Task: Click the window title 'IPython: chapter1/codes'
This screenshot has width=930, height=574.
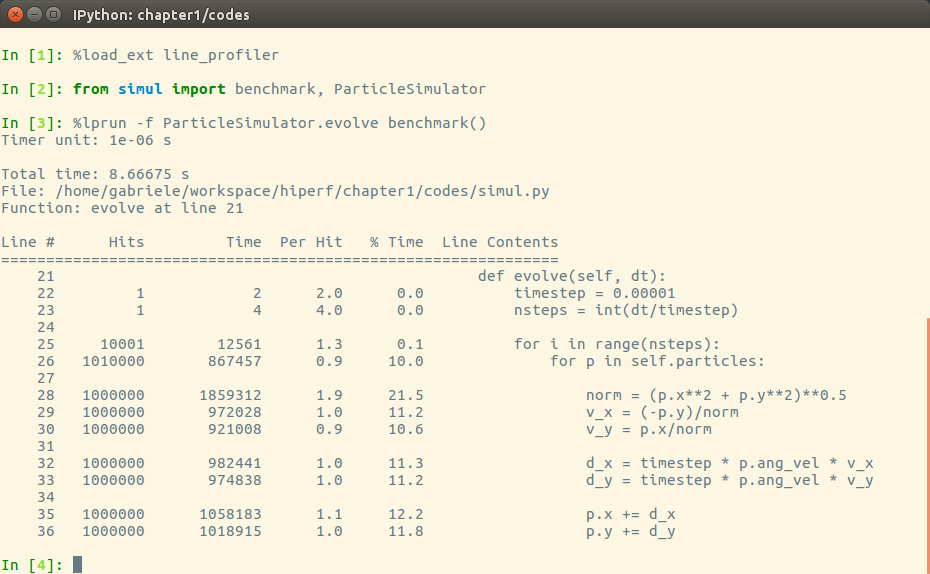Action: 161,15
